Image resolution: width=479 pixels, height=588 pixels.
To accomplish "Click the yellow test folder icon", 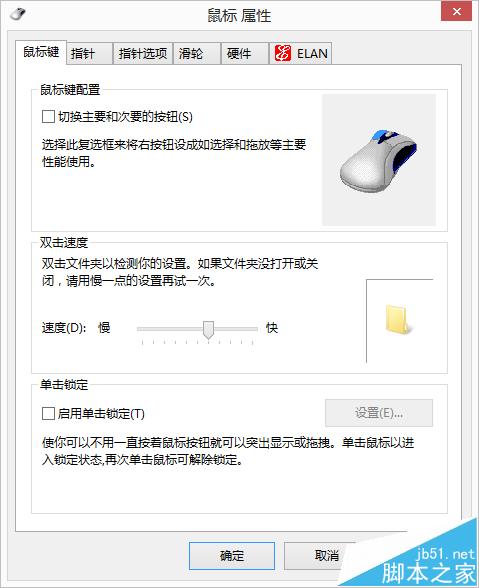I will 398,320.
